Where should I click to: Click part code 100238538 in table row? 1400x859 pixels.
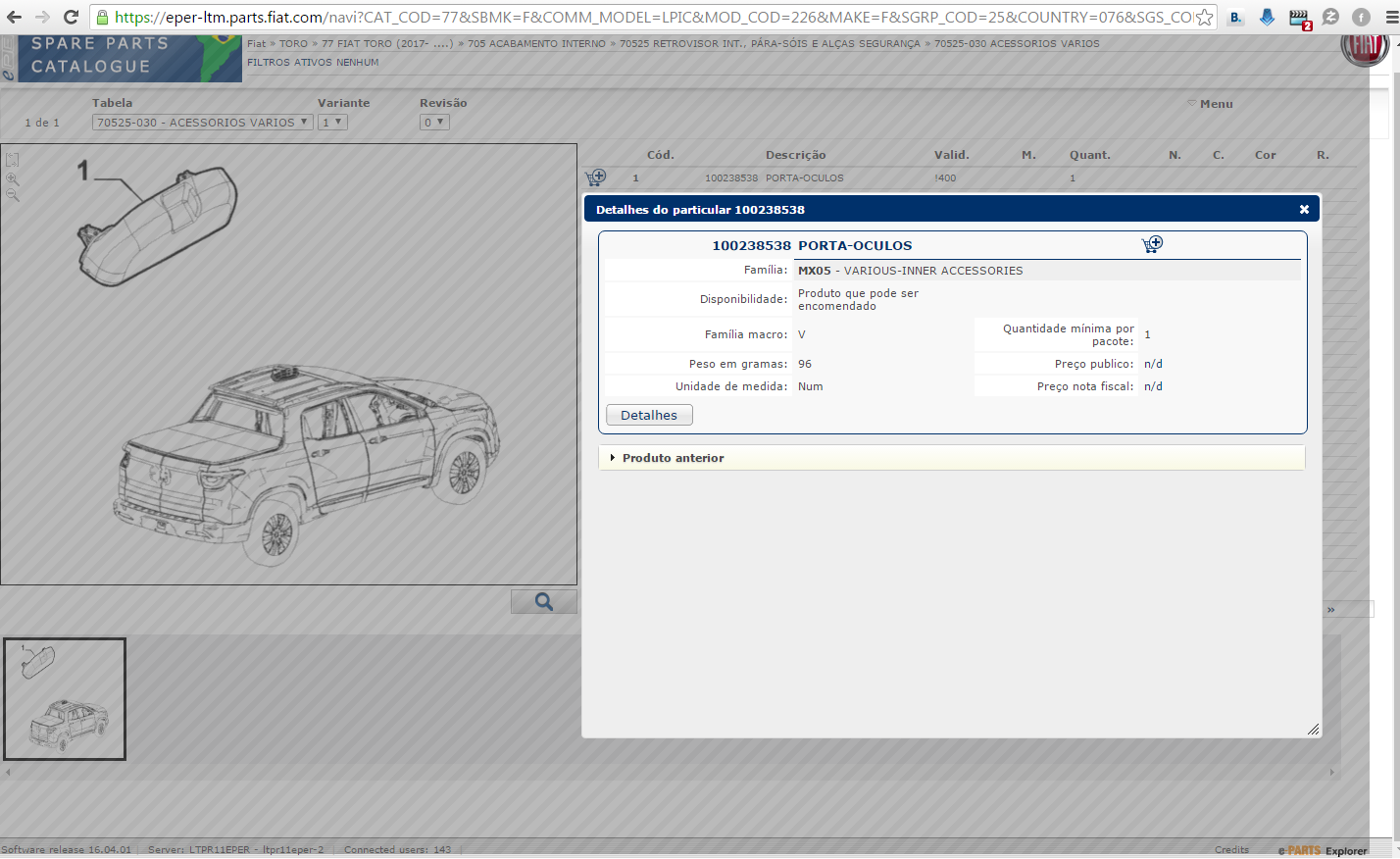pos(731,177)
